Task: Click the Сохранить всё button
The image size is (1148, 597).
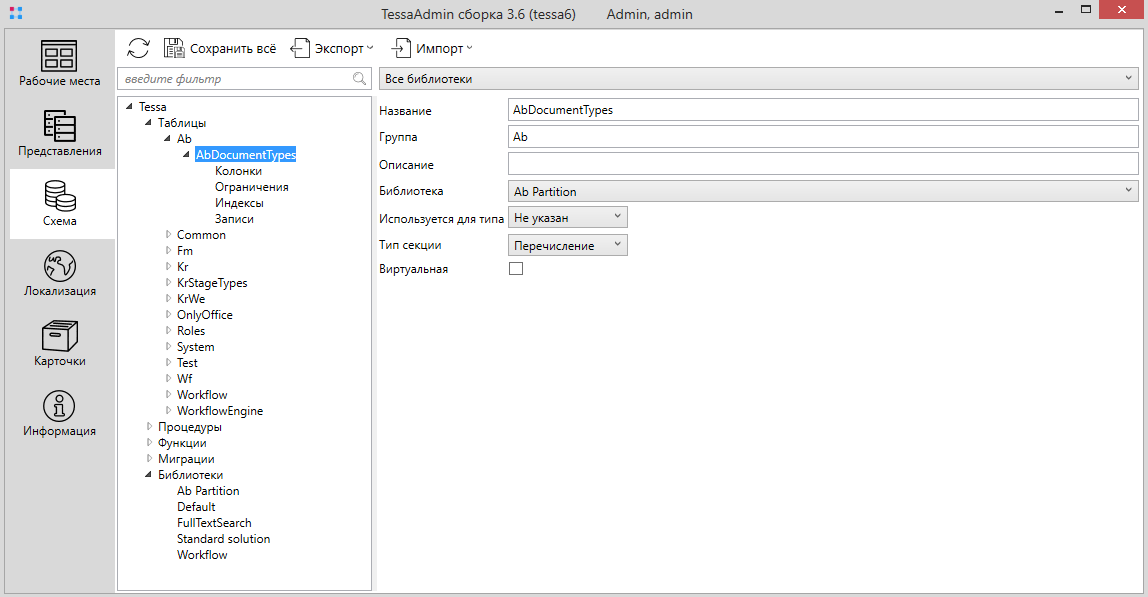Action: click(220, 48)
